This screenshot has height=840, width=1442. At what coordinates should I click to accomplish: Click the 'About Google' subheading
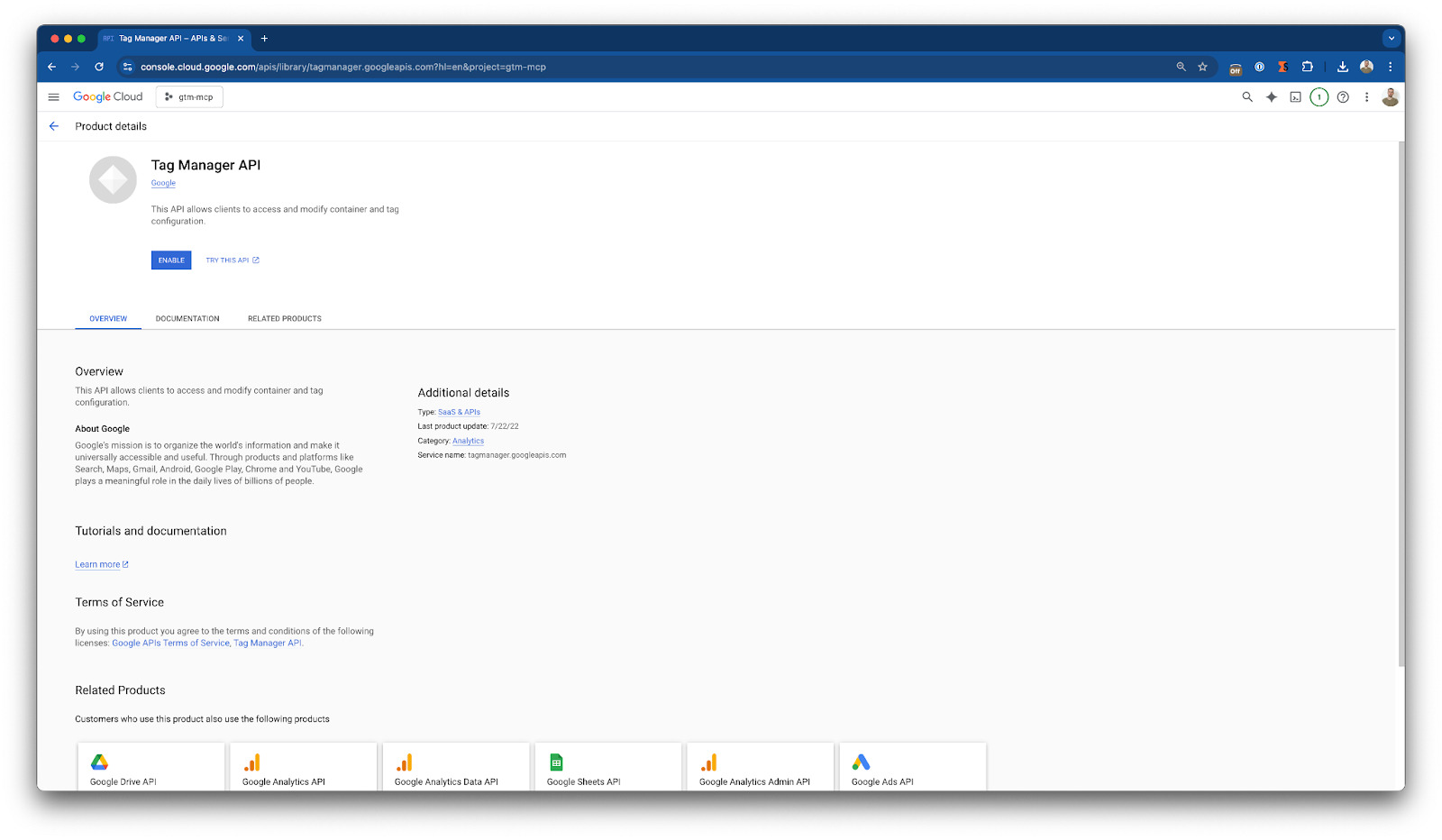point(102,429)
